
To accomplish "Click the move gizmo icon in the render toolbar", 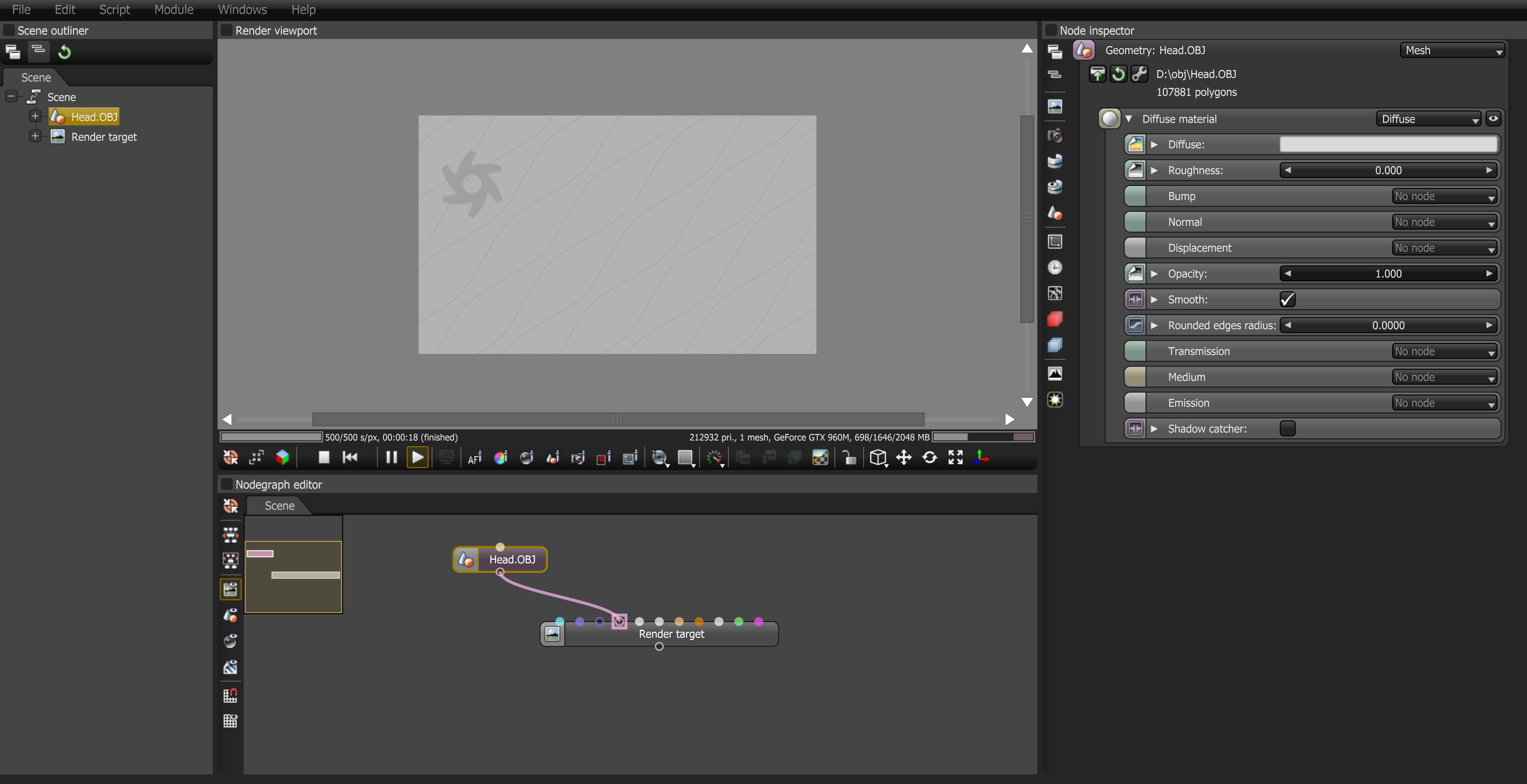I will tap(903, 458).
